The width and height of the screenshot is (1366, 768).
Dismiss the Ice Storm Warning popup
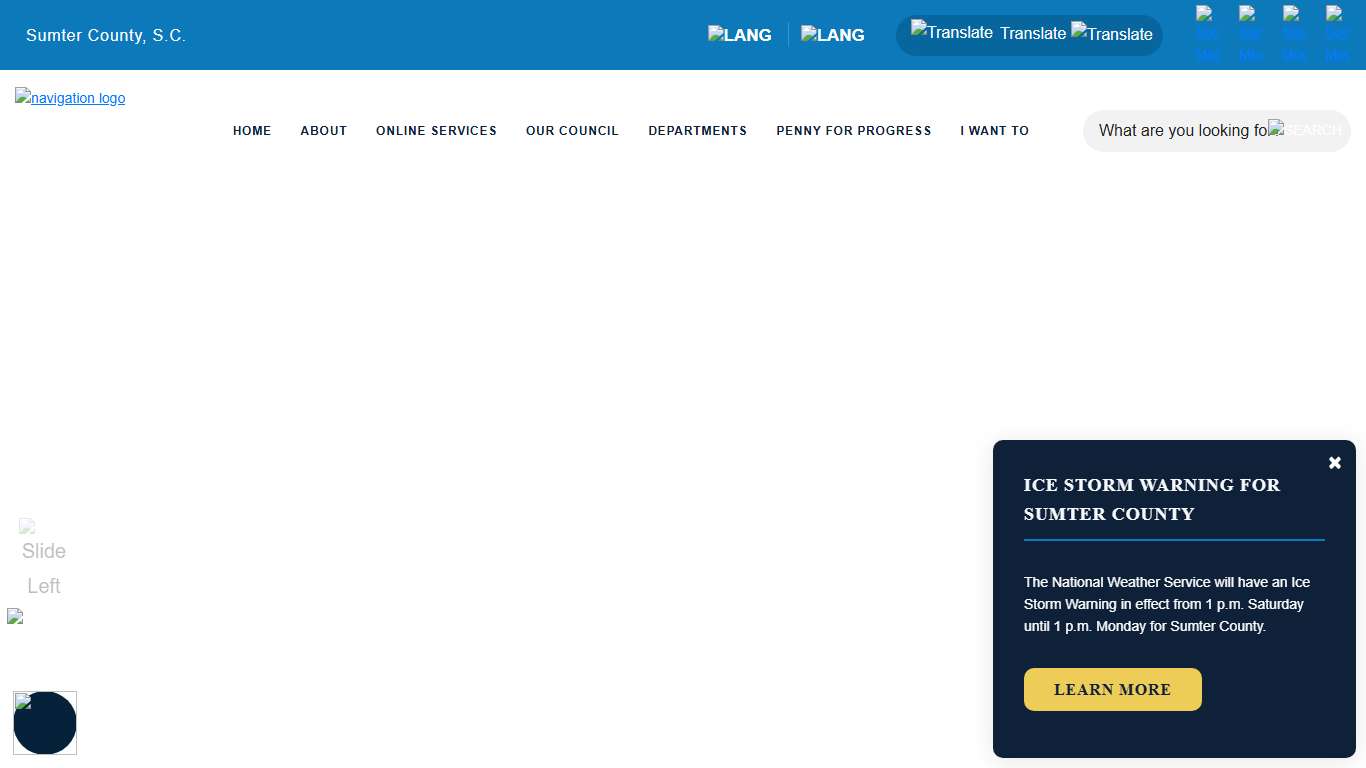pos(1334,463)
